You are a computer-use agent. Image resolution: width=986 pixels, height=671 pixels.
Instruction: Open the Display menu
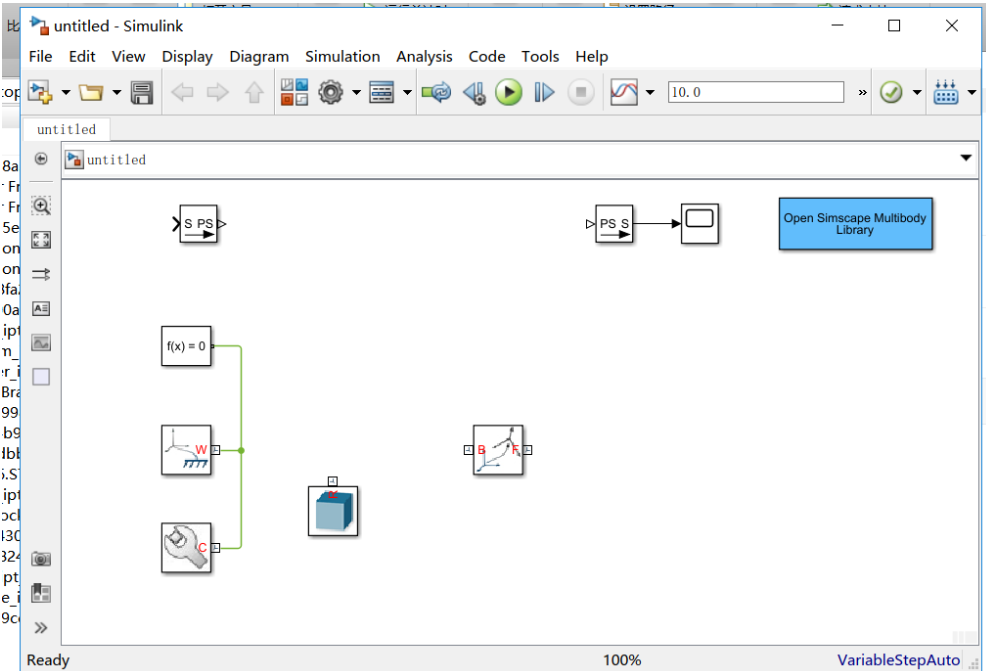coord(187,57)
